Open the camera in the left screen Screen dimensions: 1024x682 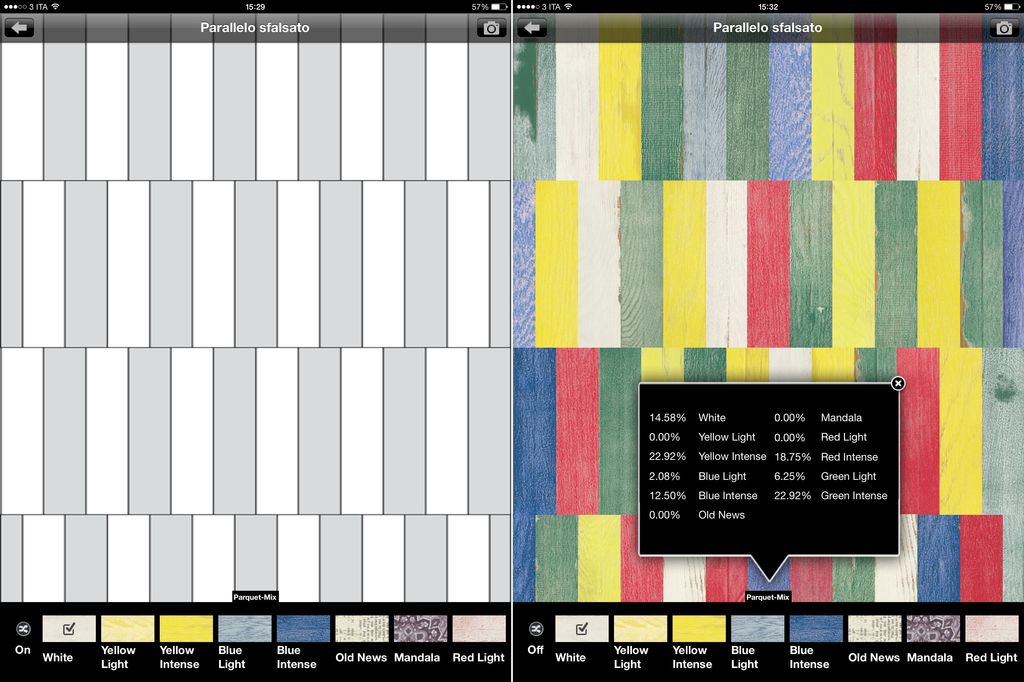[x=491, y=28]
